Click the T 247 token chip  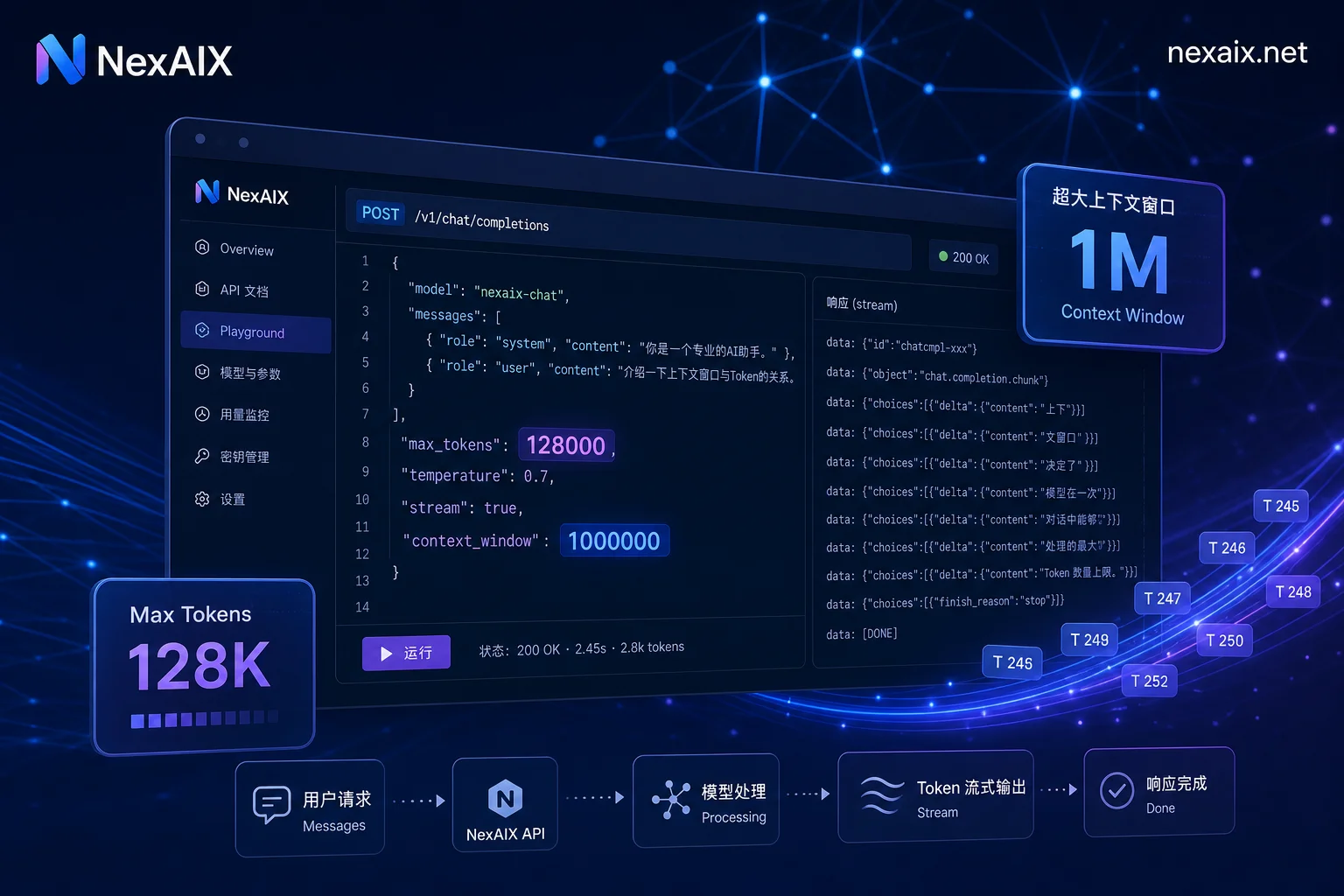tap(1162, 598)
